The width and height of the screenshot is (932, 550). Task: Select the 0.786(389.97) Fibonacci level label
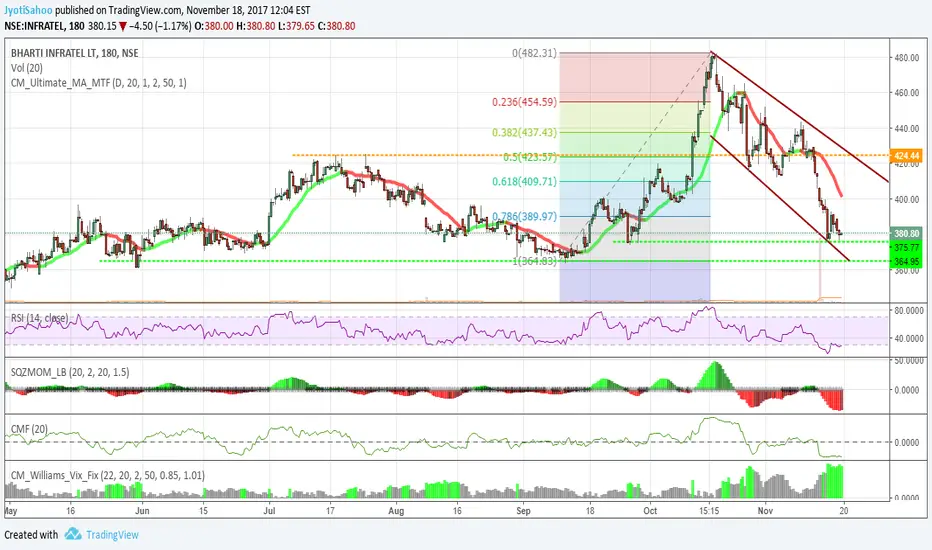tap(524, 216)
